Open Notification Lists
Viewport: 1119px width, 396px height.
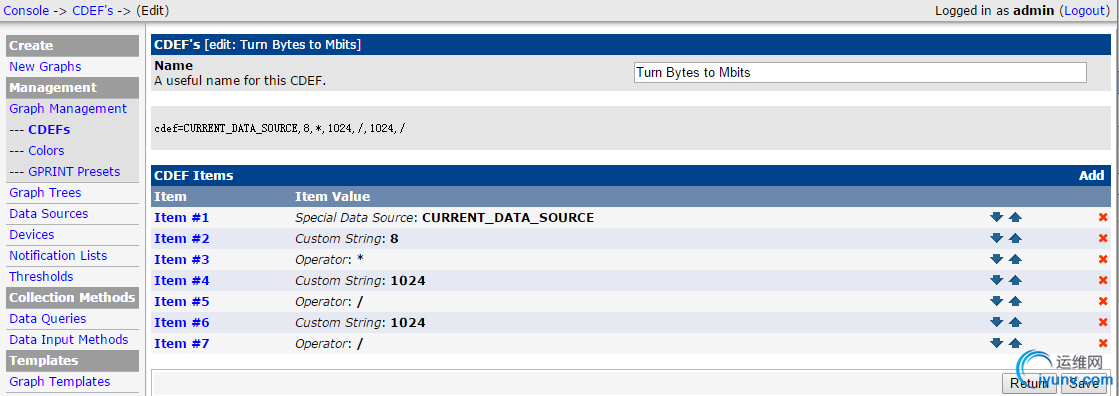(58, 255)
